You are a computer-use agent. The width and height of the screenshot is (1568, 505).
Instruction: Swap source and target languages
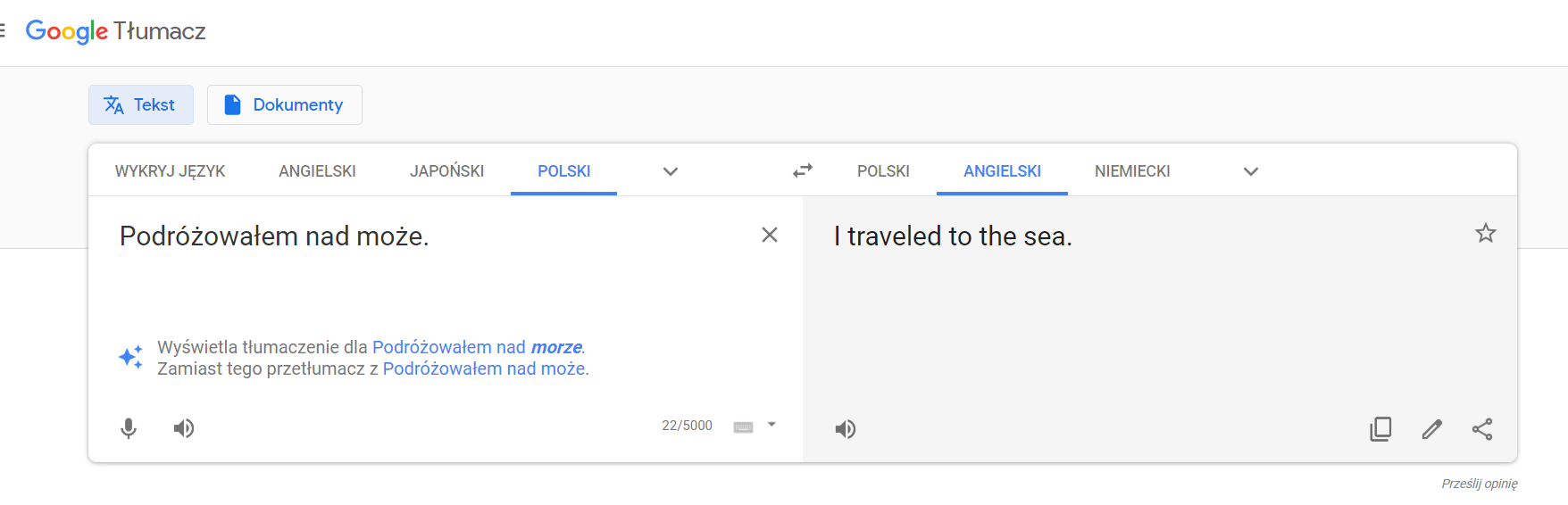click(803, 170)
